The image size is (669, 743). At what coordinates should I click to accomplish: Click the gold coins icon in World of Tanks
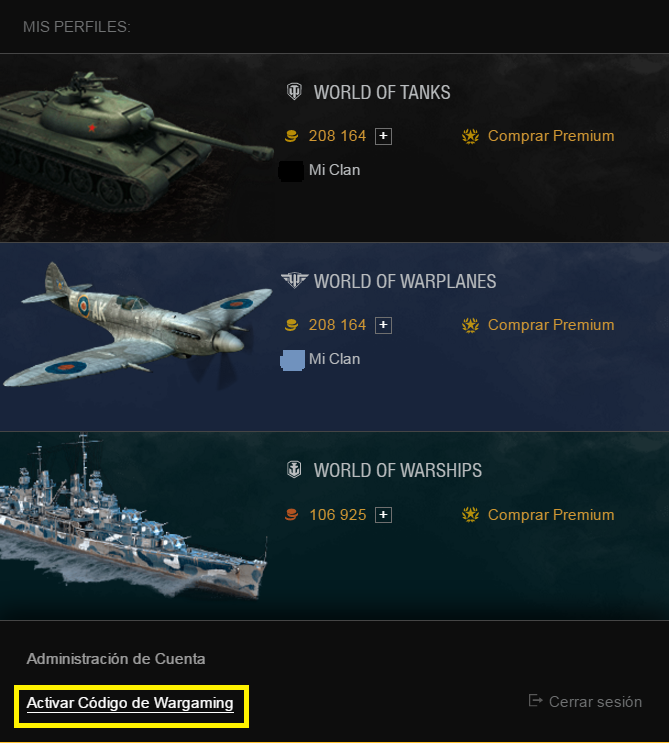click(291, 136)
